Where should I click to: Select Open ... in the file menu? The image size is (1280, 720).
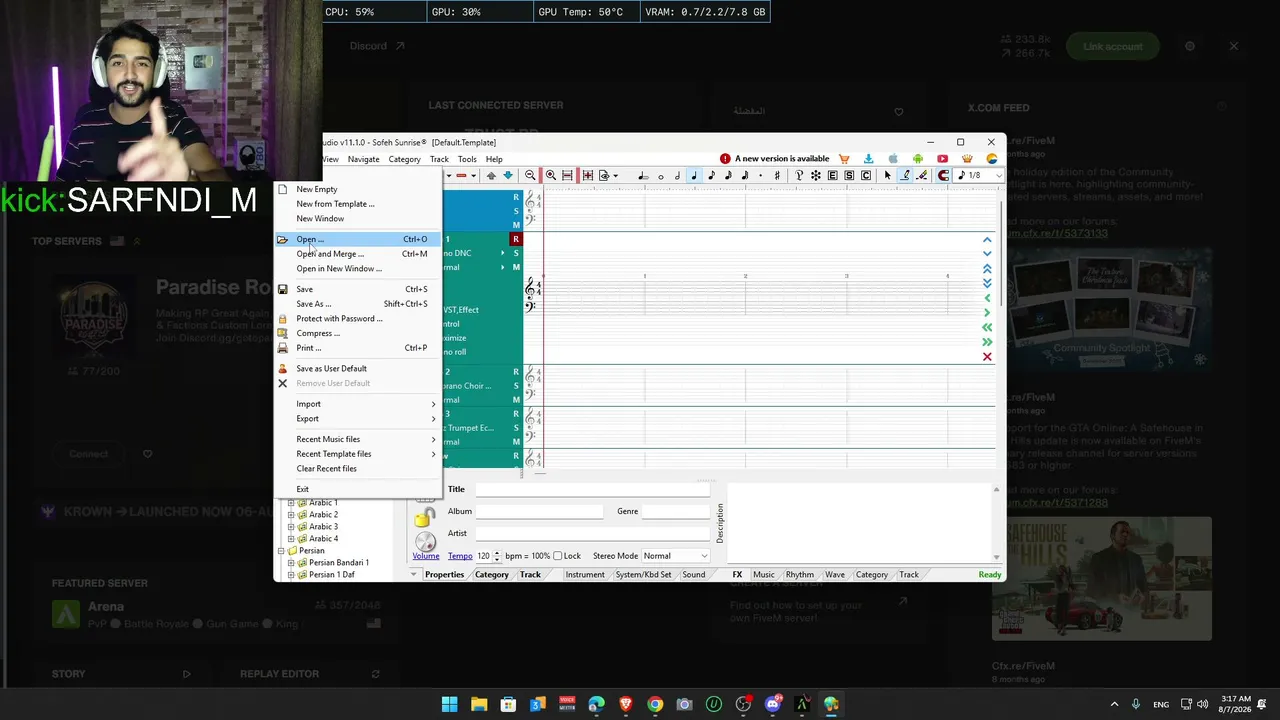pos(357,239)
